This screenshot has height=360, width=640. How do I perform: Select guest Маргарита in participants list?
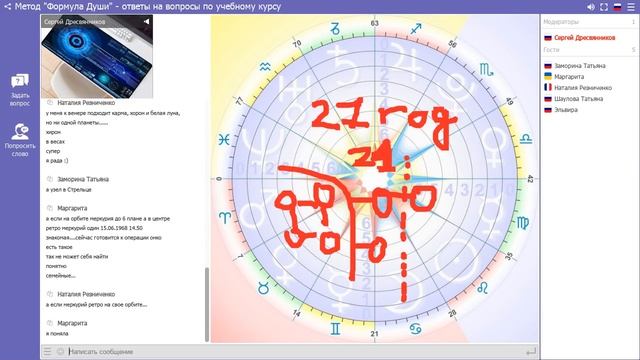[569, 77]
